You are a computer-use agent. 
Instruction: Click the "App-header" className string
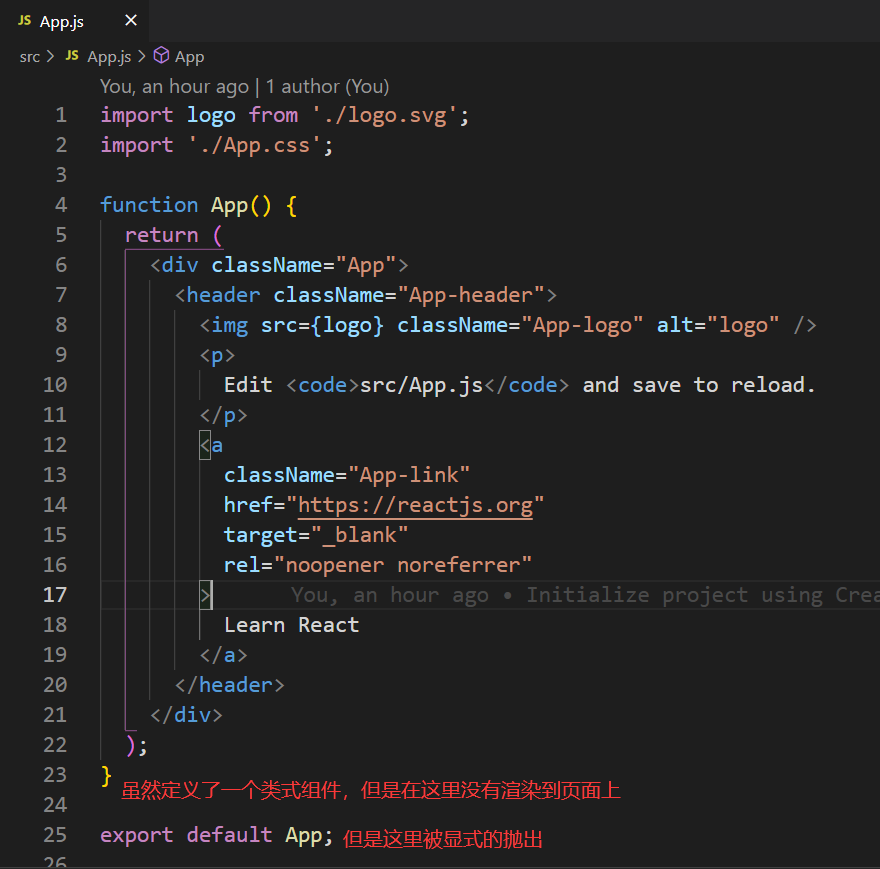pyautogui.click(x=471, y=295)
